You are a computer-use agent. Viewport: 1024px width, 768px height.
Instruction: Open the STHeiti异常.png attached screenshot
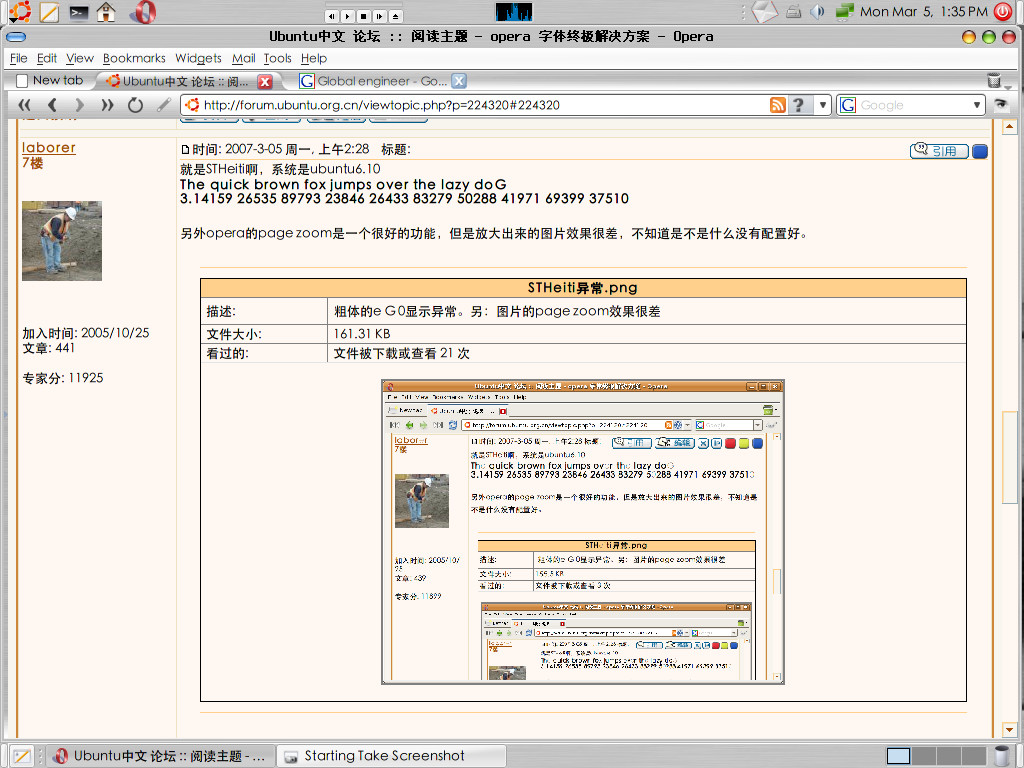pos(583,532)
